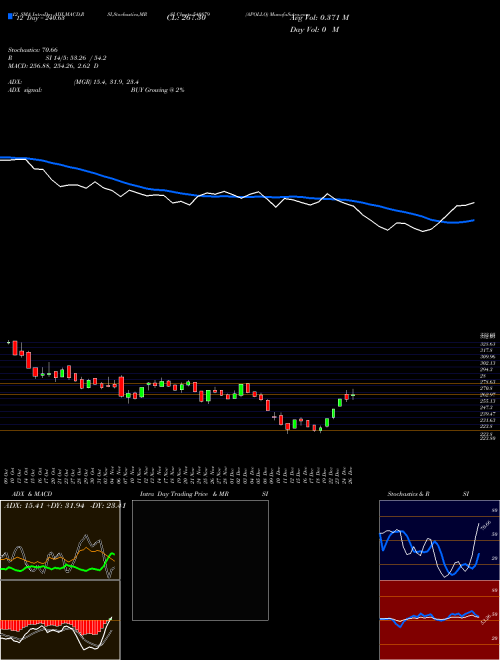Click the red RSI chart panel
The width and height of the screenshot is (500, 660).
439,620
